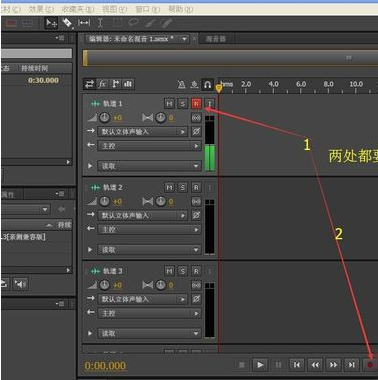Click the red Record transport button

click(x=370, y=365)
